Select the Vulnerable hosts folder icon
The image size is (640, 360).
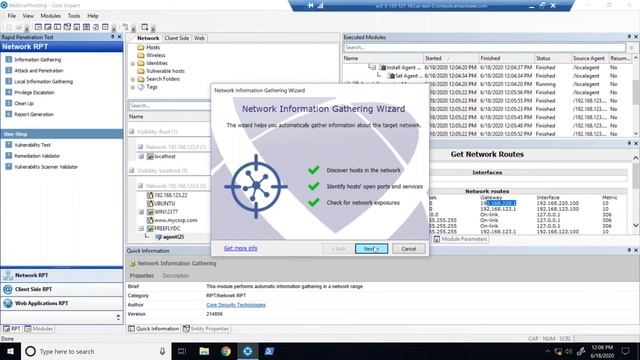[x=141, y=71]
